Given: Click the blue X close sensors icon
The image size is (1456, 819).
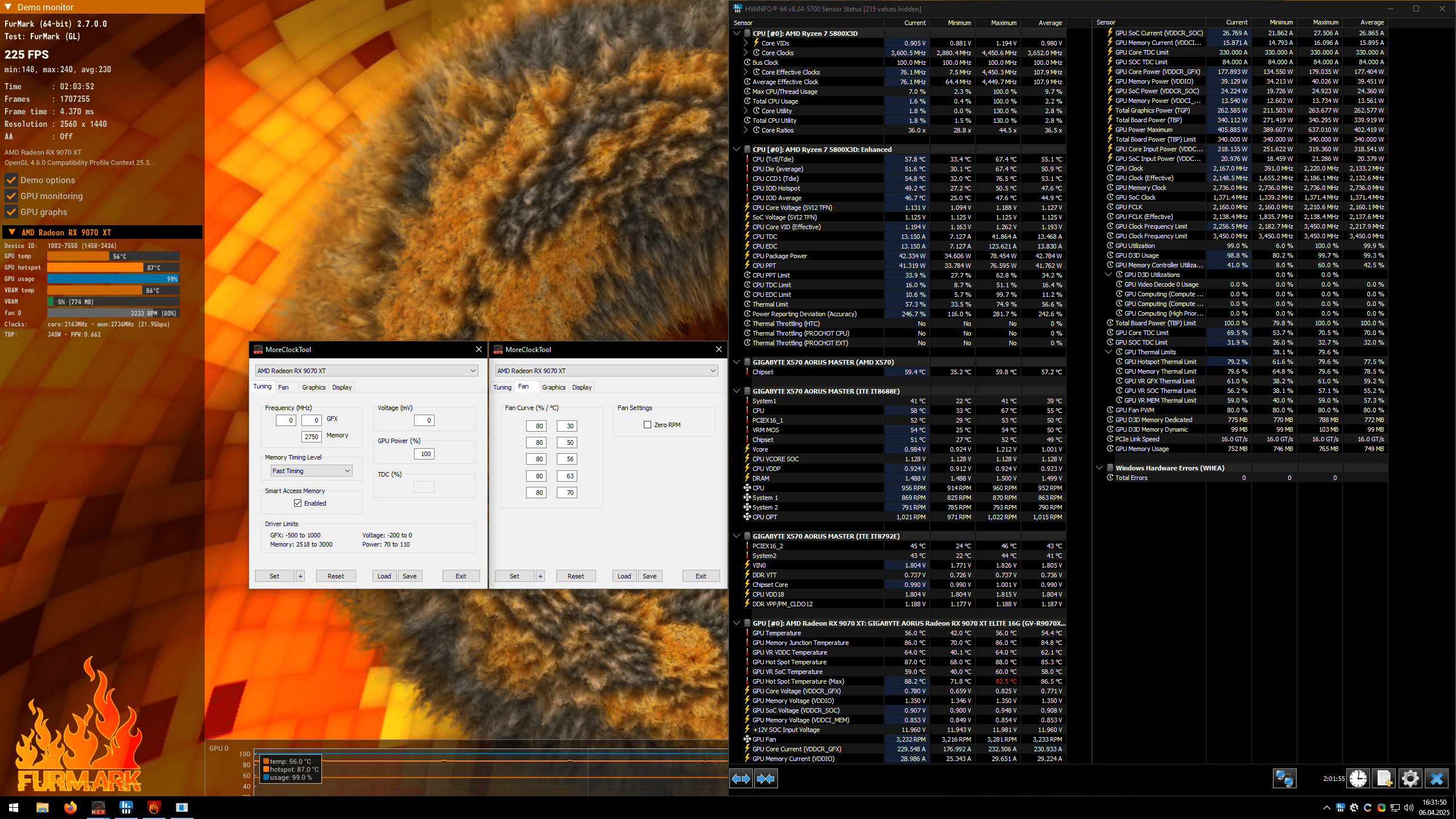Looking at the screenshot, I should 1436,779.
